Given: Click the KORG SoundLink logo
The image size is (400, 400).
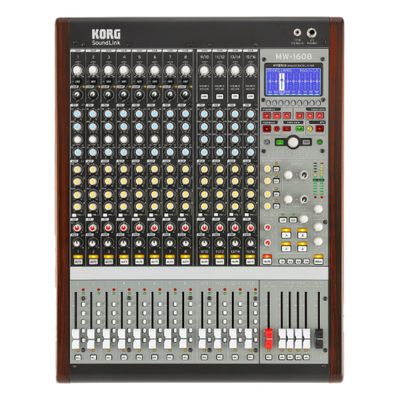Looking at the screenshot, I should (x=106, y=37).
